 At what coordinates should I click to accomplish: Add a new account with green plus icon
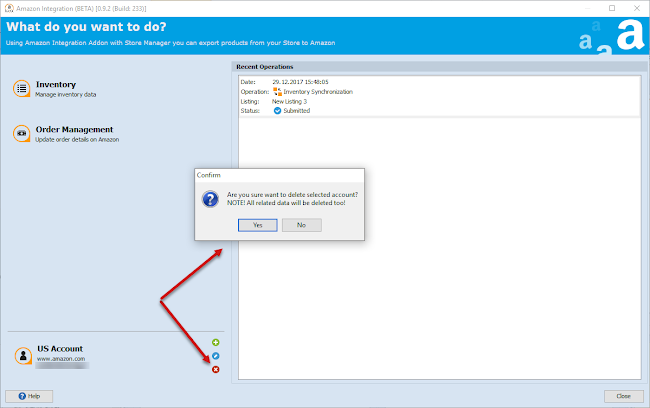[x=216, y=342]
